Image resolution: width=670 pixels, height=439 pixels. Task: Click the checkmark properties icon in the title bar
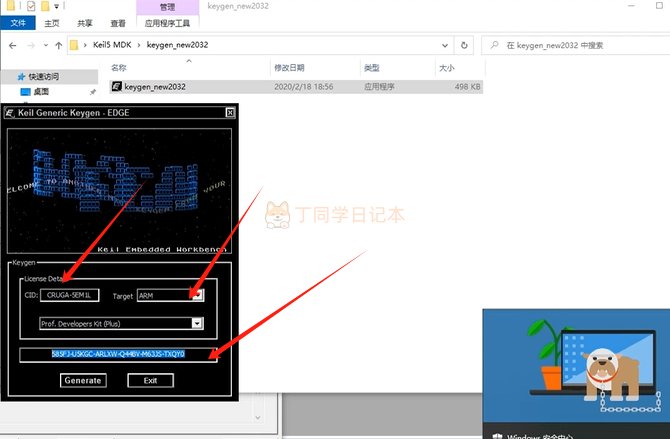click(31, 6)
